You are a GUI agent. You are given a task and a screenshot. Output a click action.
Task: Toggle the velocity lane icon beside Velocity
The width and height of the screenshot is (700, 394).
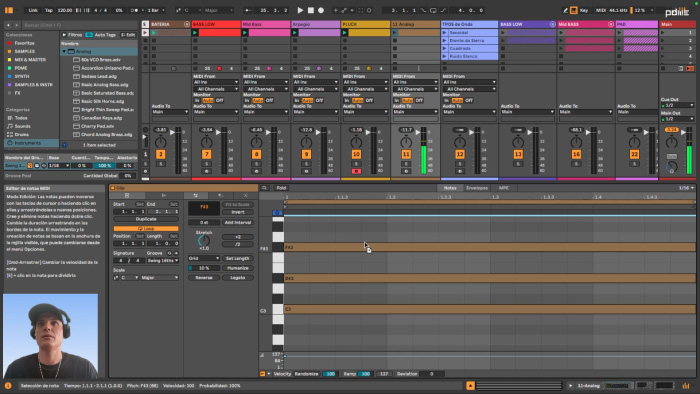pyautogui.click(x=262, y=374)
